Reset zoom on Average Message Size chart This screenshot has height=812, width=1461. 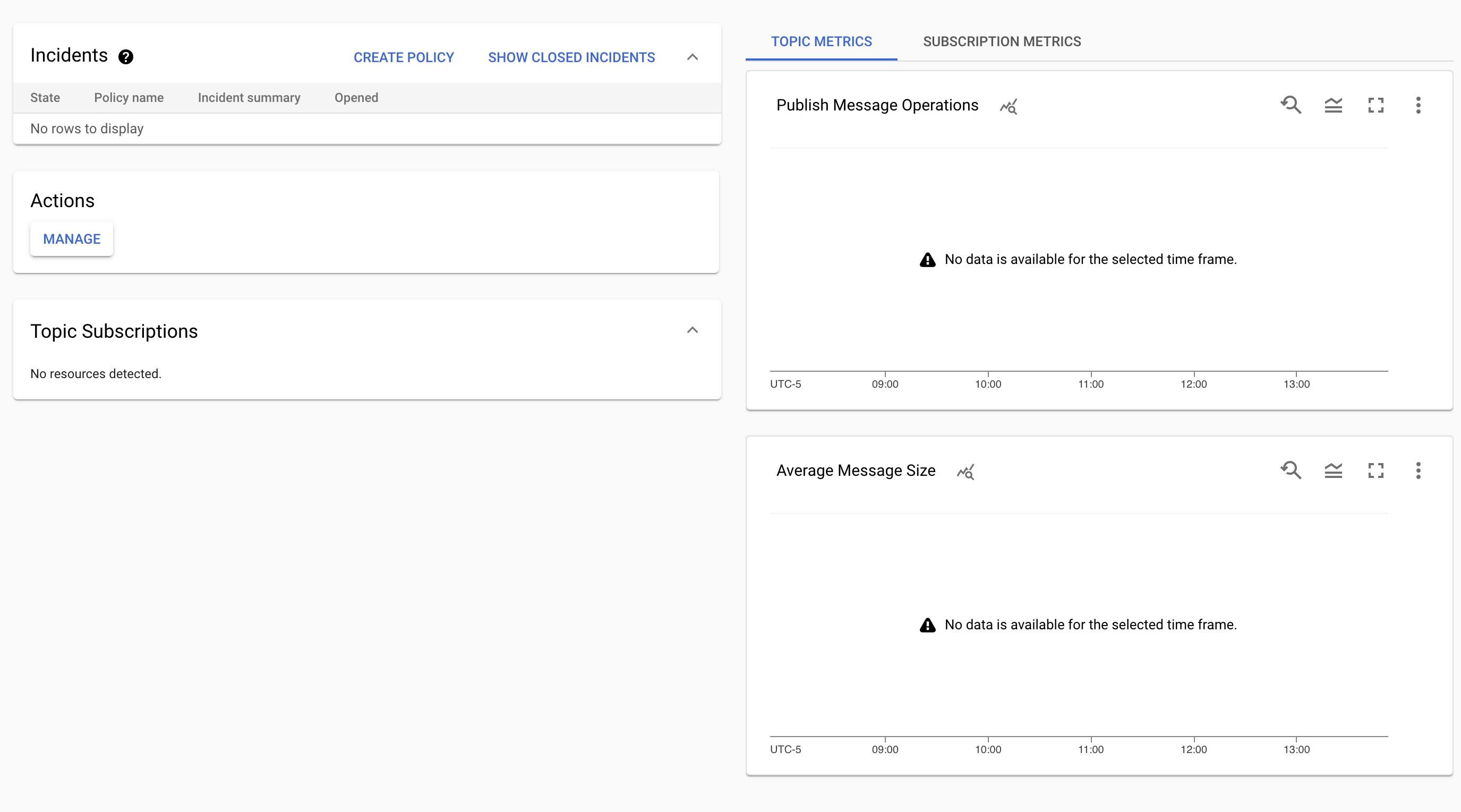(1291, 470)
